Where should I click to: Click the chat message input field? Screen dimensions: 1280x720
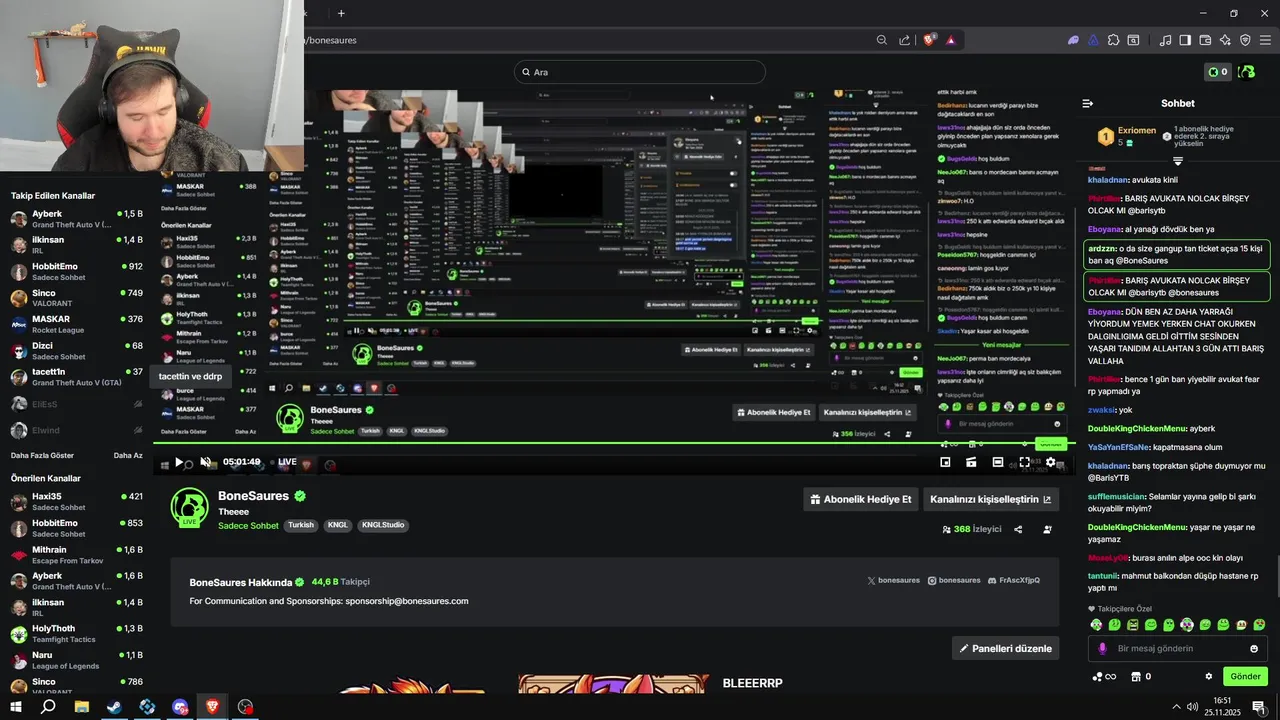point(1177,648)
